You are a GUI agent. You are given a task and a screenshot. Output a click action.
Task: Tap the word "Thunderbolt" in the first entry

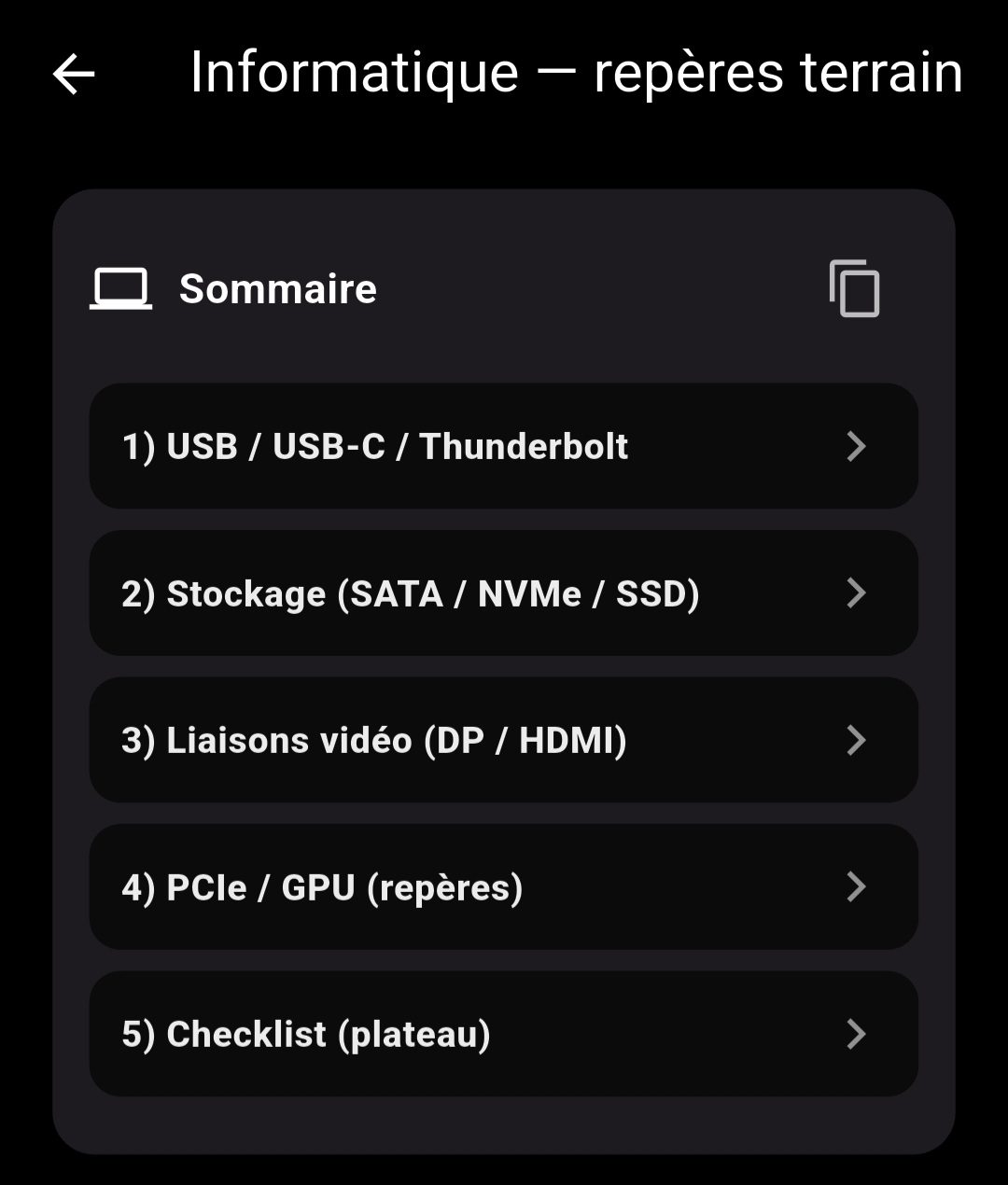click(524, 447)
